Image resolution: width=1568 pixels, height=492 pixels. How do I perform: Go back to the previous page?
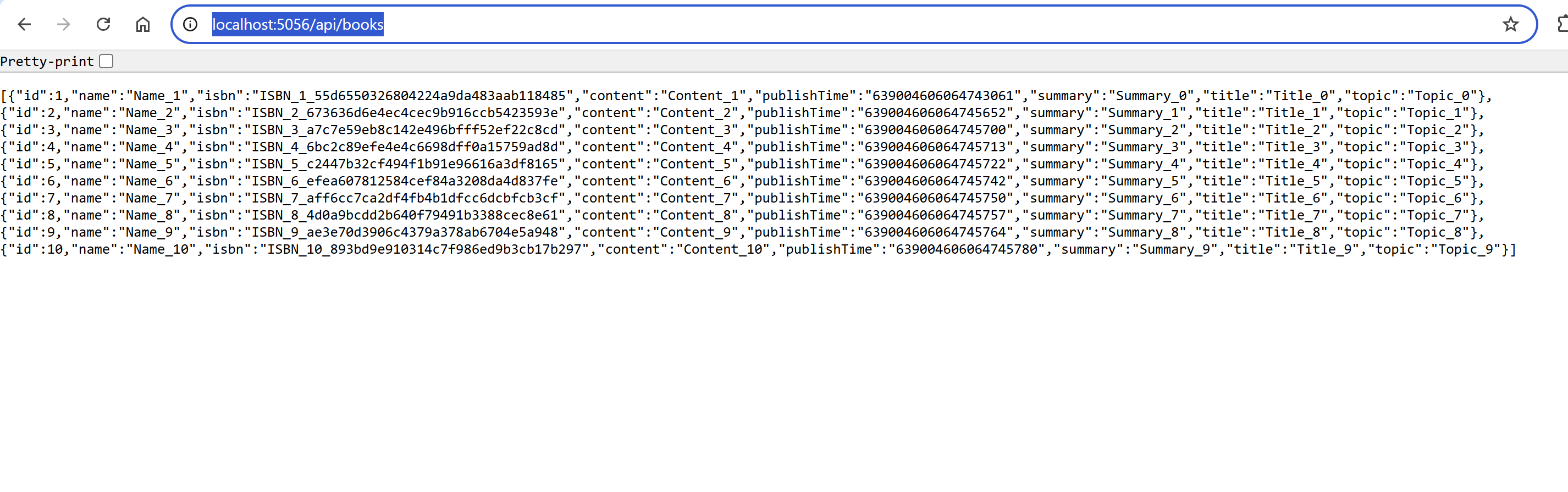tap(24, 24)
